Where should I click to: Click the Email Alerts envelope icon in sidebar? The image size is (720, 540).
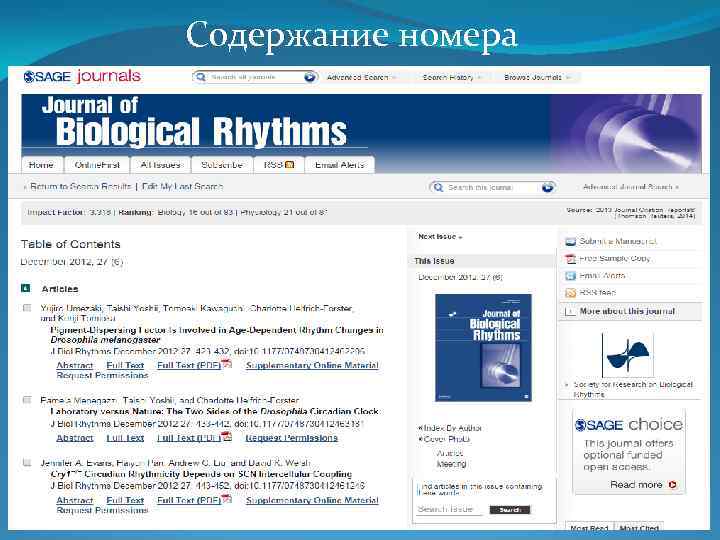(570, 276)
